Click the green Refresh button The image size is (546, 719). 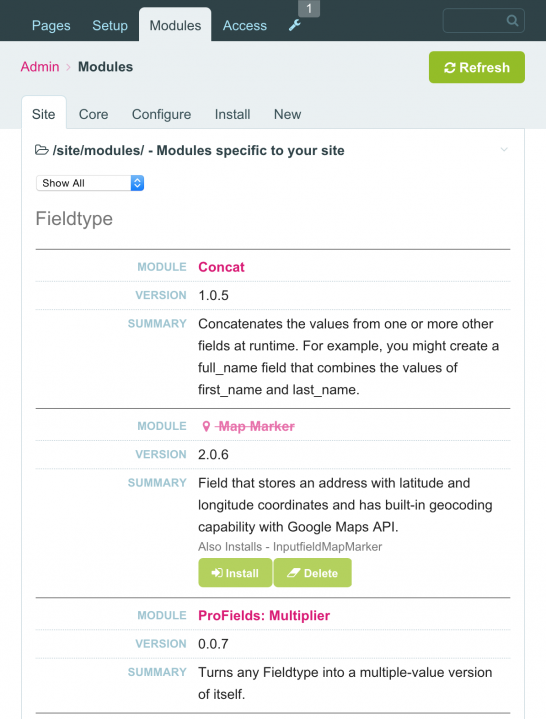477,67
